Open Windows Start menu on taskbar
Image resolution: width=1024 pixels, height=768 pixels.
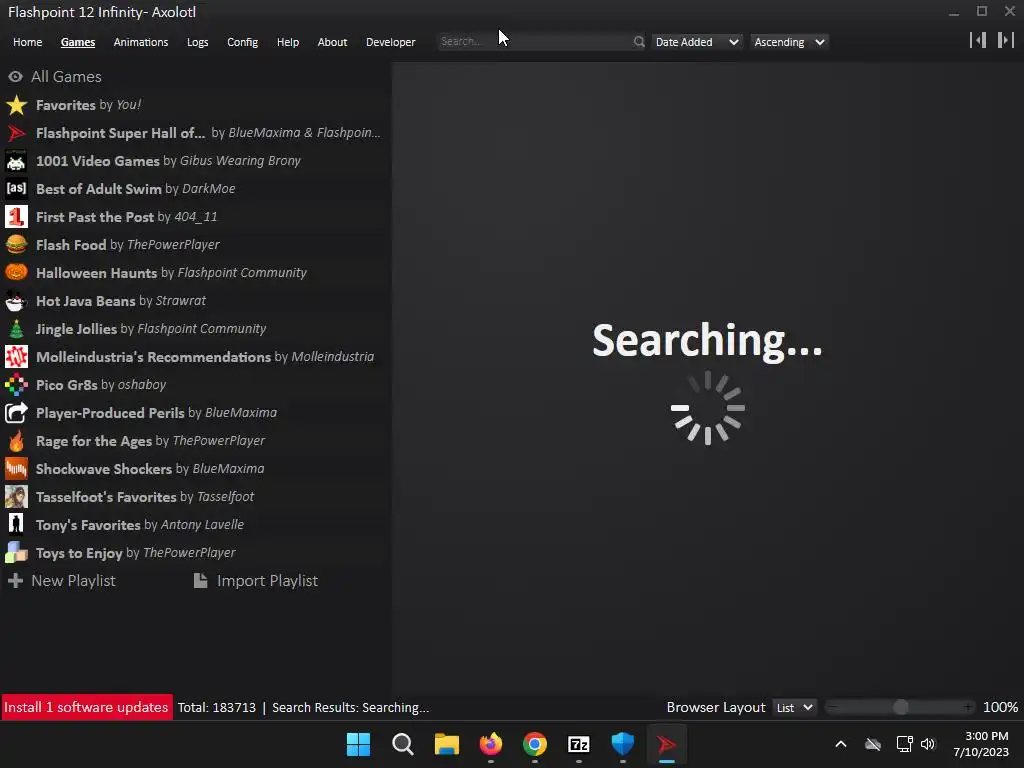click(358, 744)
